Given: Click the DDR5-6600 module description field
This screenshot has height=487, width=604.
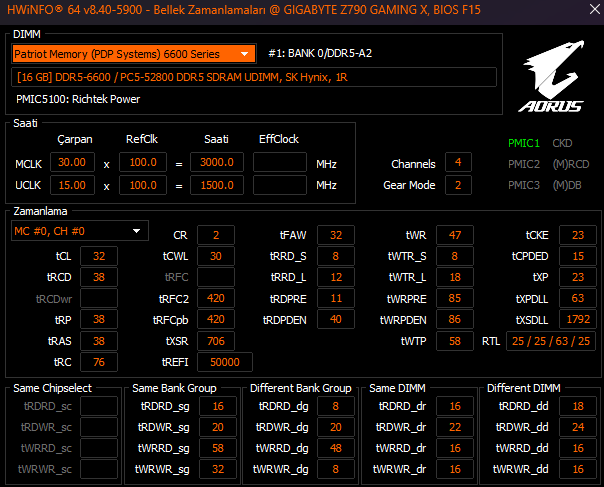Looking at the screenshot, I should (x=254, y=77).
